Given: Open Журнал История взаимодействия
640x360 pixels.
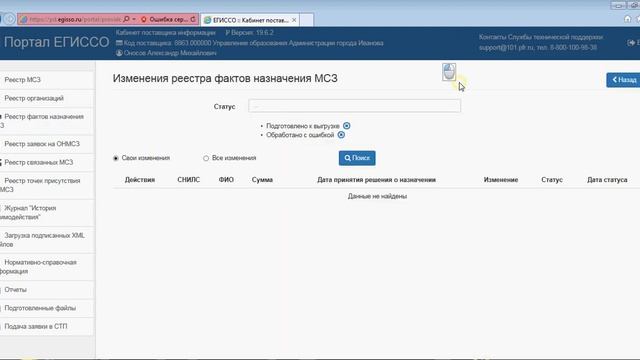Looking at the screenshot, I should [x=47, y=213].
